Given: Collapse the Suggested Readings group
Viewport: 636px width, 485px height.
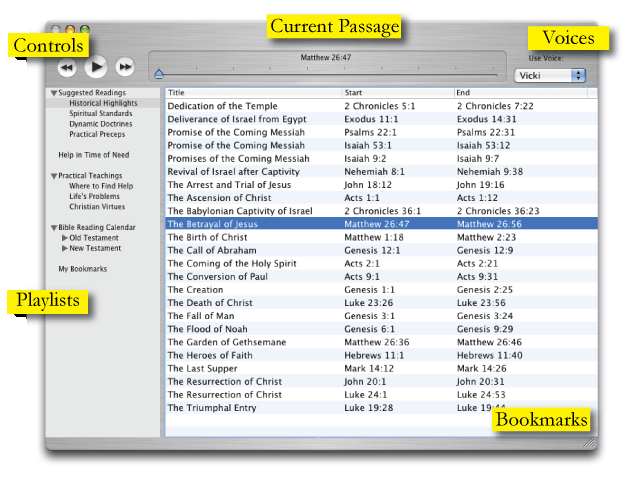Looking at the screenshot, I should [53, 93].
